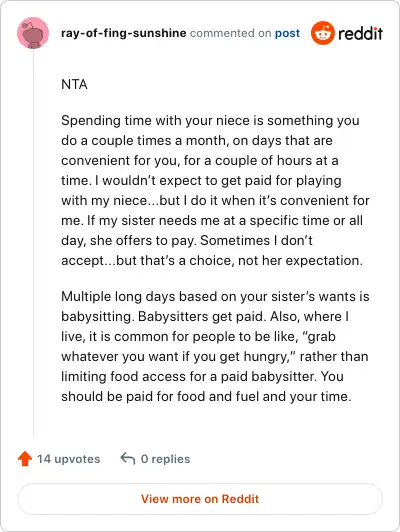Image resolution: width=400 pixels, height=532 pixels.
Task: Collapse the comment thread via vertical line
Action: point(33,242)
